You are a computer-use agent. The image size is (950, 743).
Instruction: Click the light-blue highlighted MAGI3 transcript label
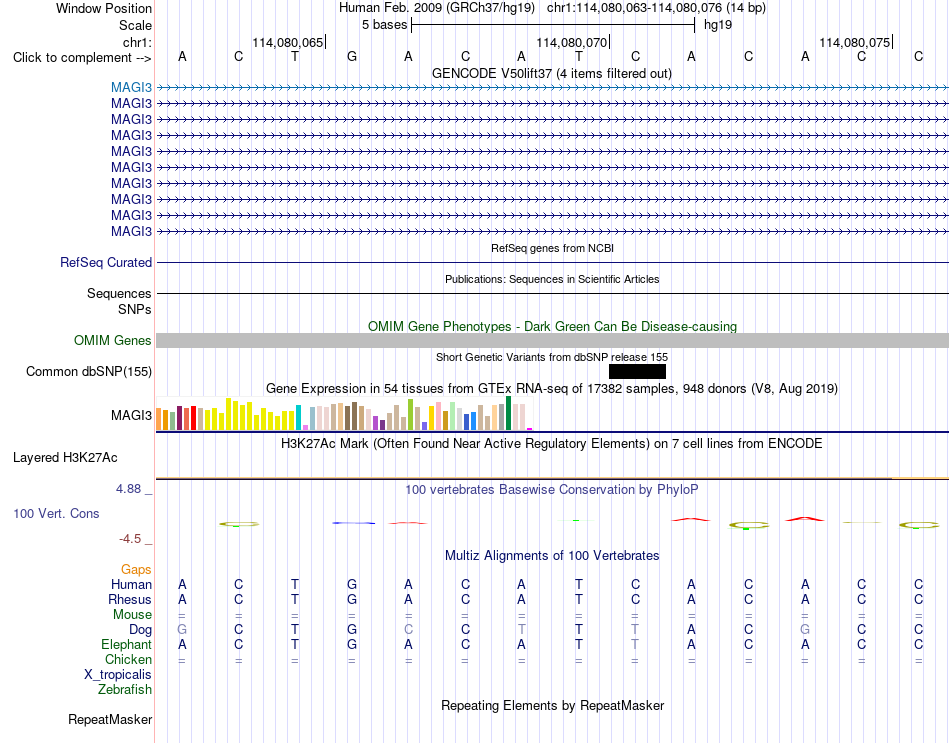pyautogui.click(x=131, y=87)
